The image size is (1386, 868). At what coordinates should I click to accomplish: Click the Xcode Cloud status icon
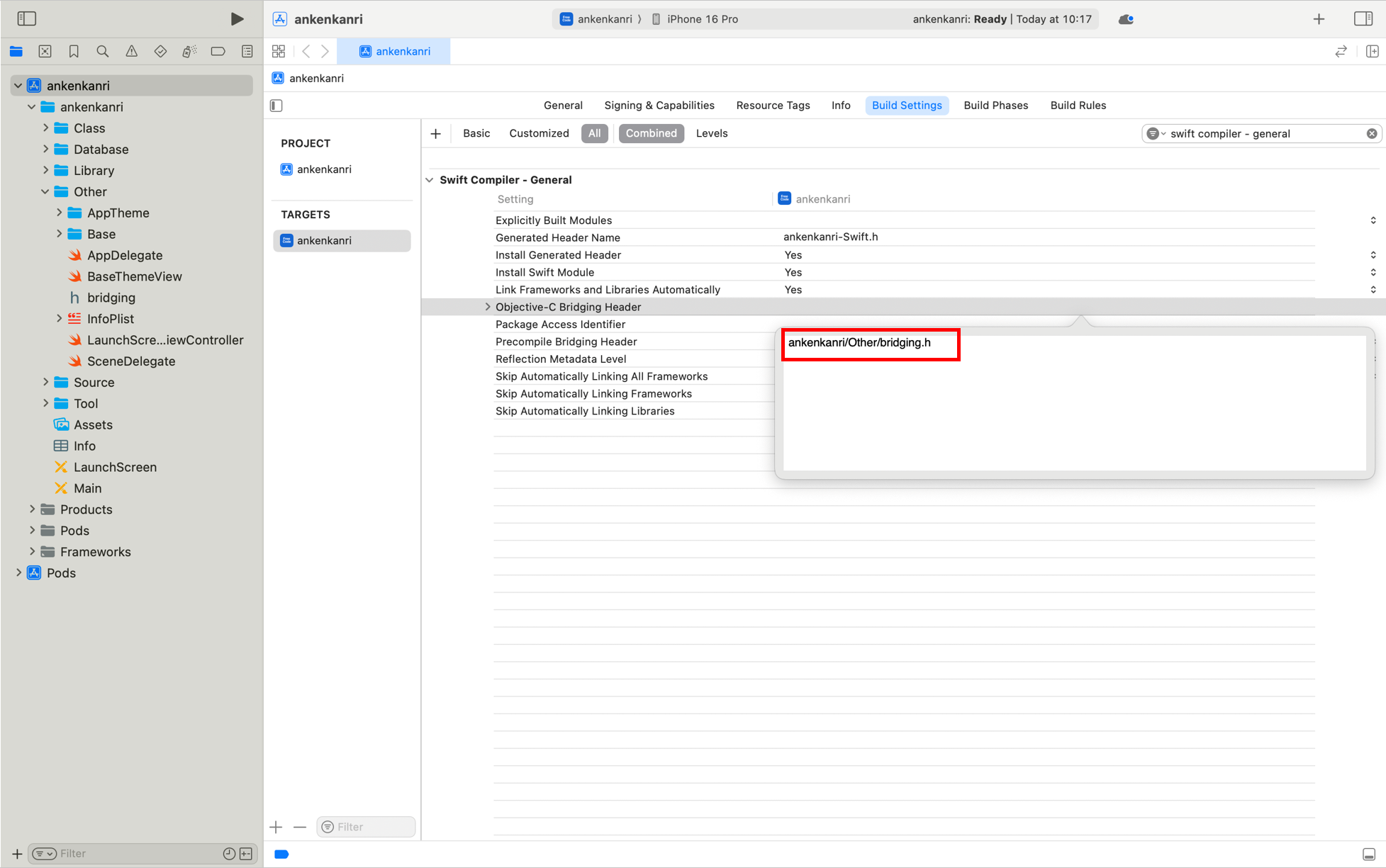pyautogui.click(x=1126, y=19)
